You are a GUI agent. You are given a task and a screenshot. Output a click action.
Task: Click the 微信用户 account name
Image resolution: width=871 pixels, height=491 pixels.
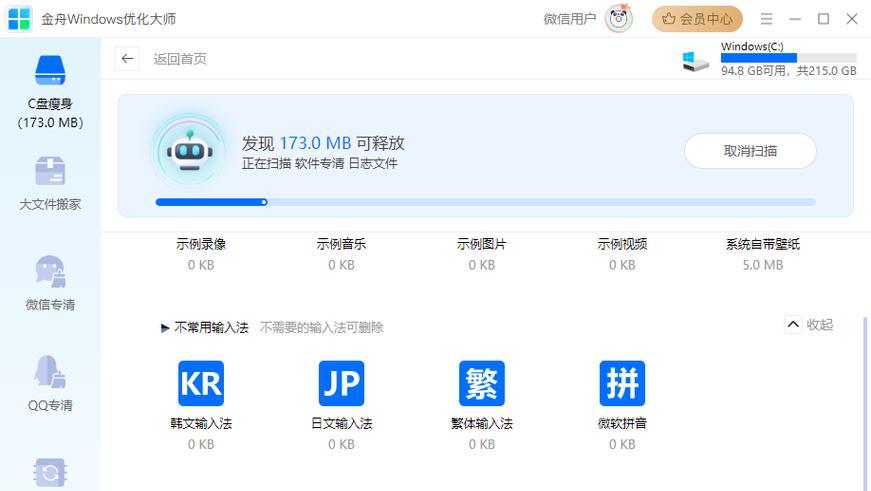(569, 19)
